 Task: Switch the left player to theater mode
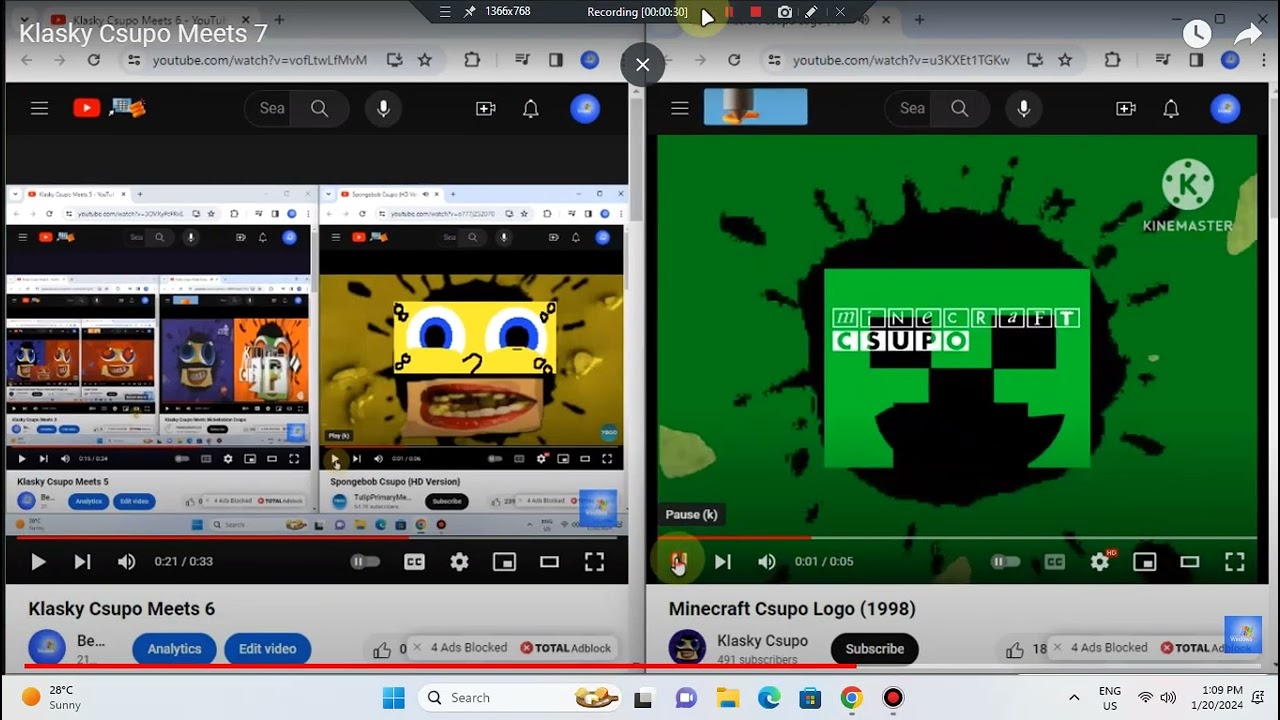[549, 562]
